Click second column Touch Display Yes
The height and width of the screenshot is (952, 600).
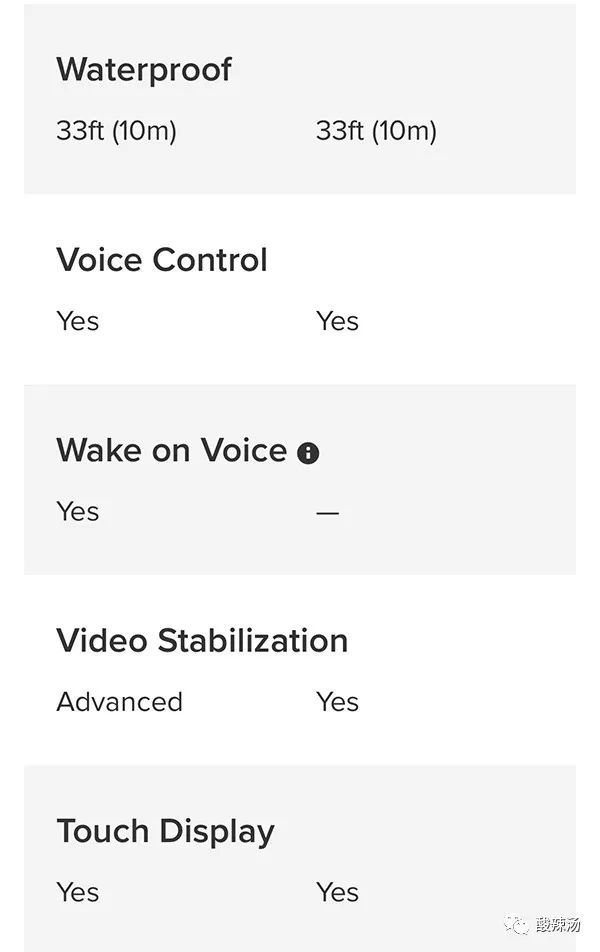[x=337, y=892]
